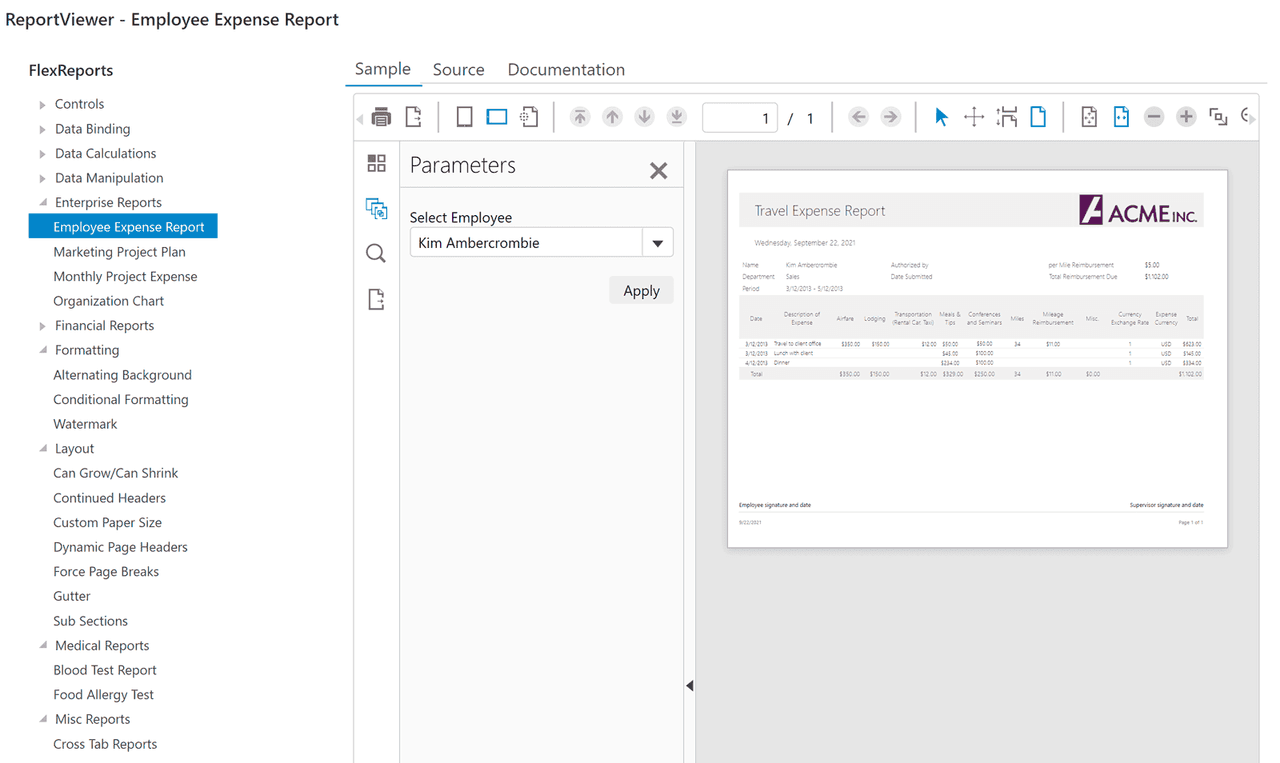Go to previous page up arrow
Screen dimensions: 1280x763
[x=612, y=117]
